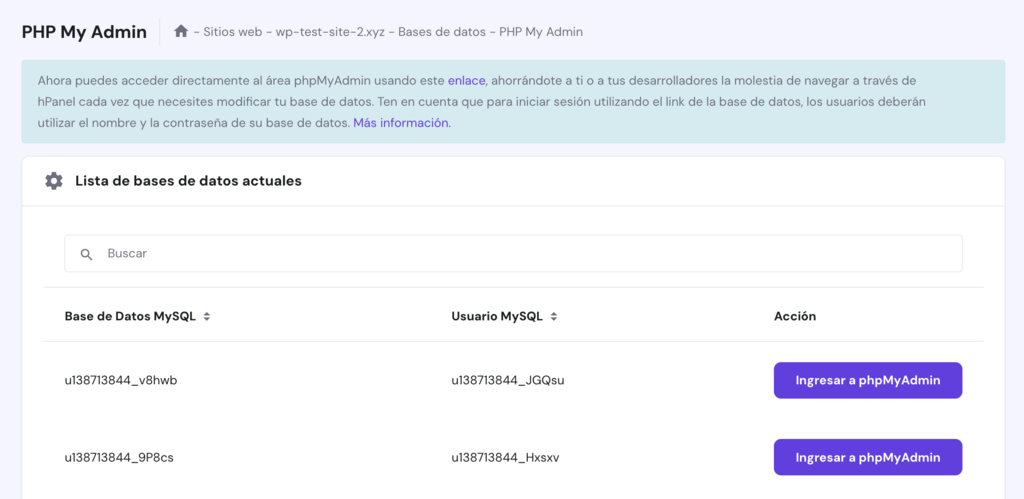The image size is (1024, 499).
Task: Select MySQL user u138713844_Hxsxv
Action: tap(505, 458)
